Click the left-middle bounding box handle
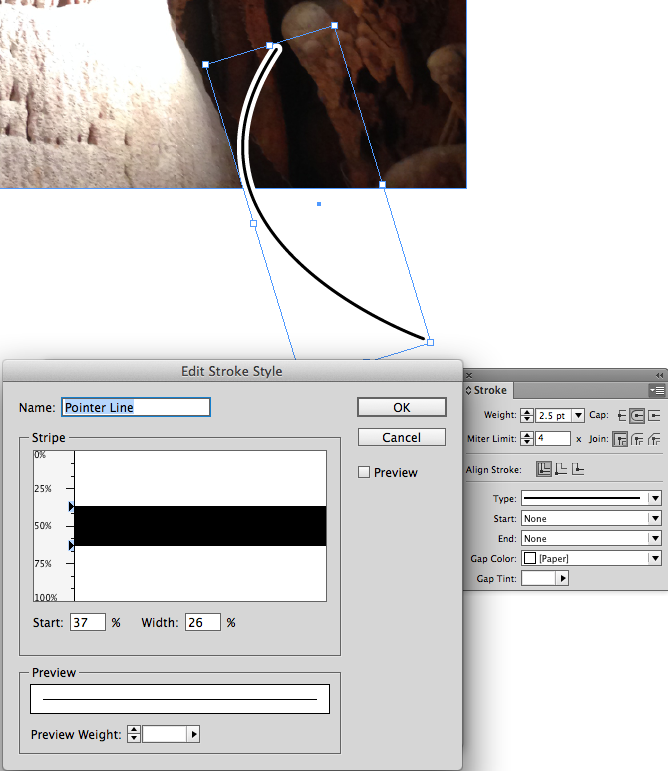This screenshot has width=668, height=771. 254,223
